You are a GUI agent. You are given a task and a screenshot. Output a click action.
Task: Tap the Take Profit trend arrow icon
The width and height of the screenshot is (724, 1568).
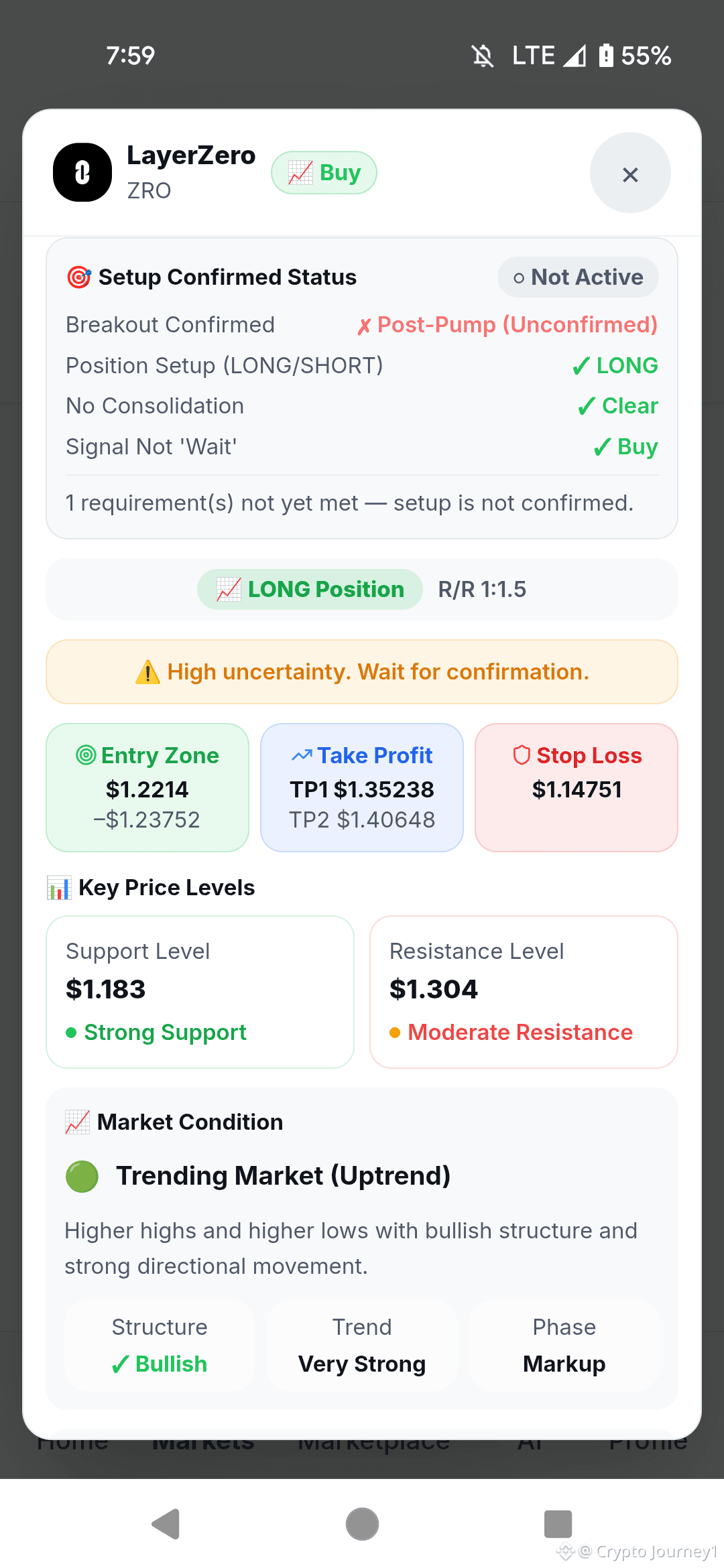[x=302, y=755]
